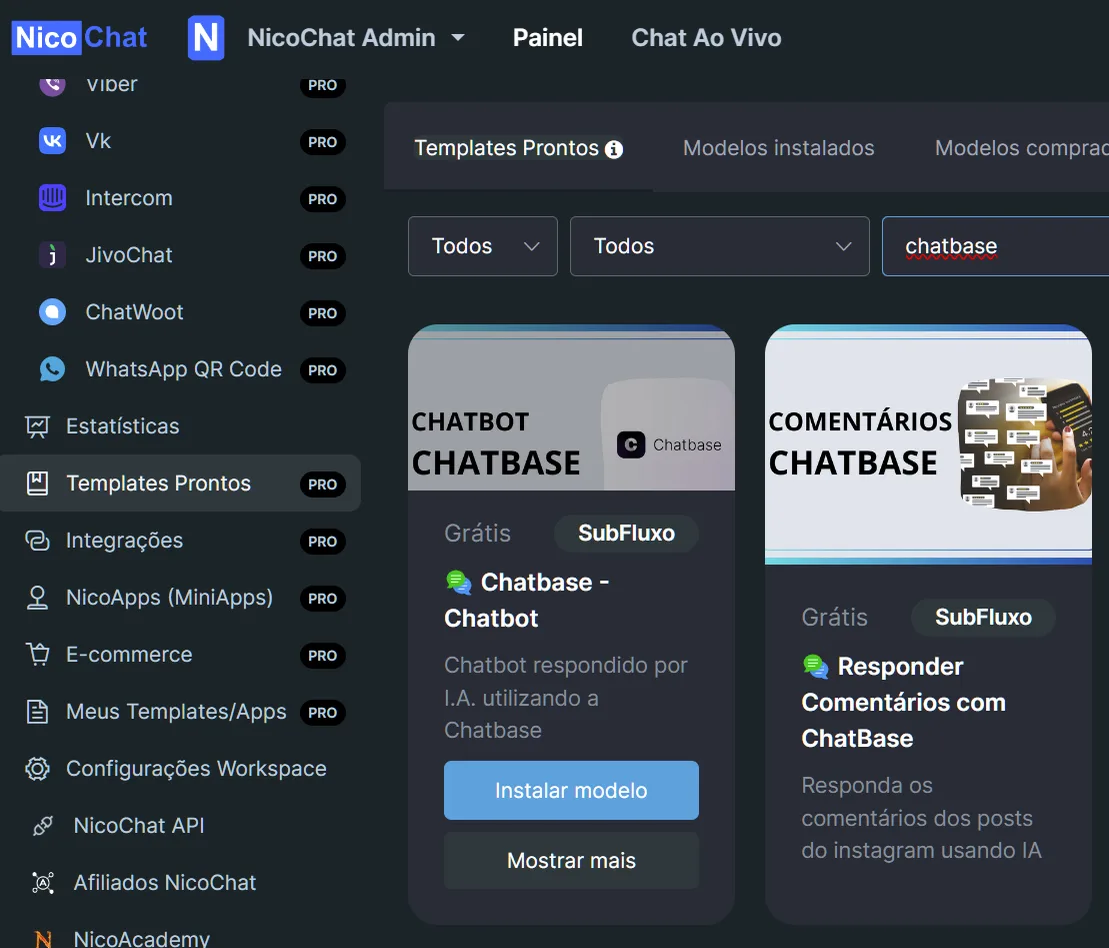The width and height of the screenshot is (1109, 948).
Task: Click the chat bubbles icon by Responder Comentários
Action: click(816, 666)
